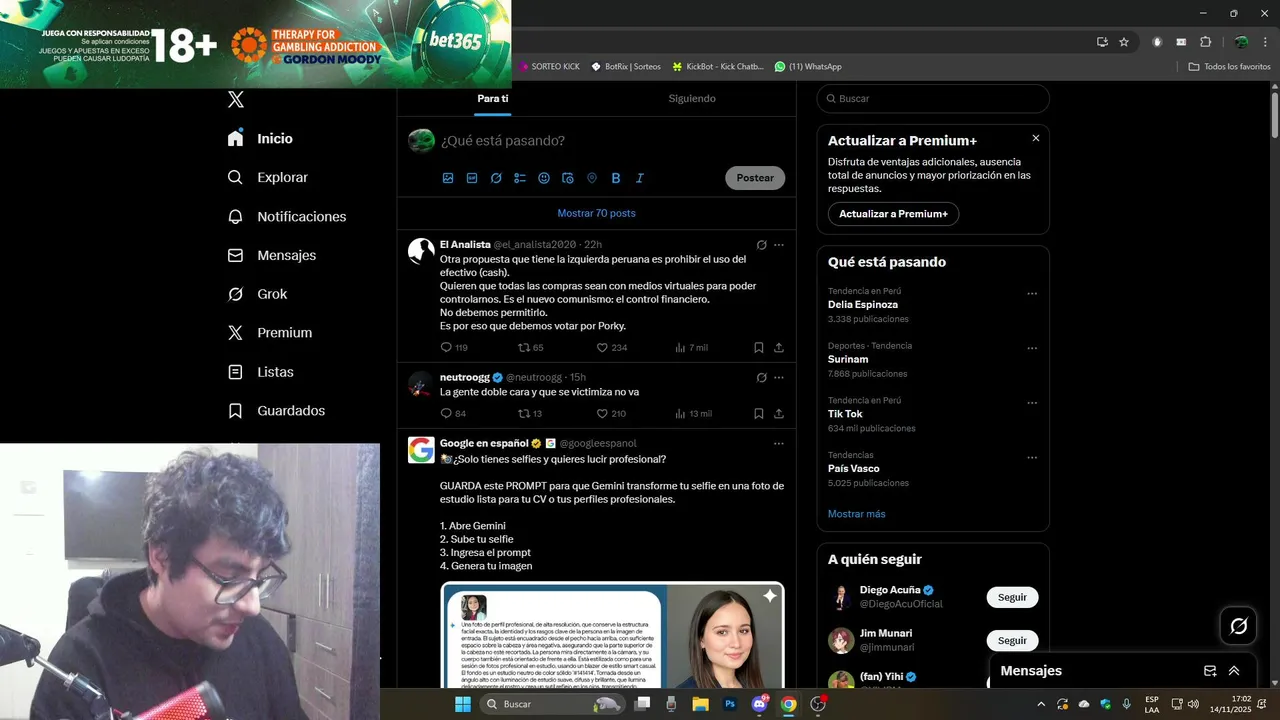
Task: Open Todos los favoritos bookmarks folder
Action: 1229,67
